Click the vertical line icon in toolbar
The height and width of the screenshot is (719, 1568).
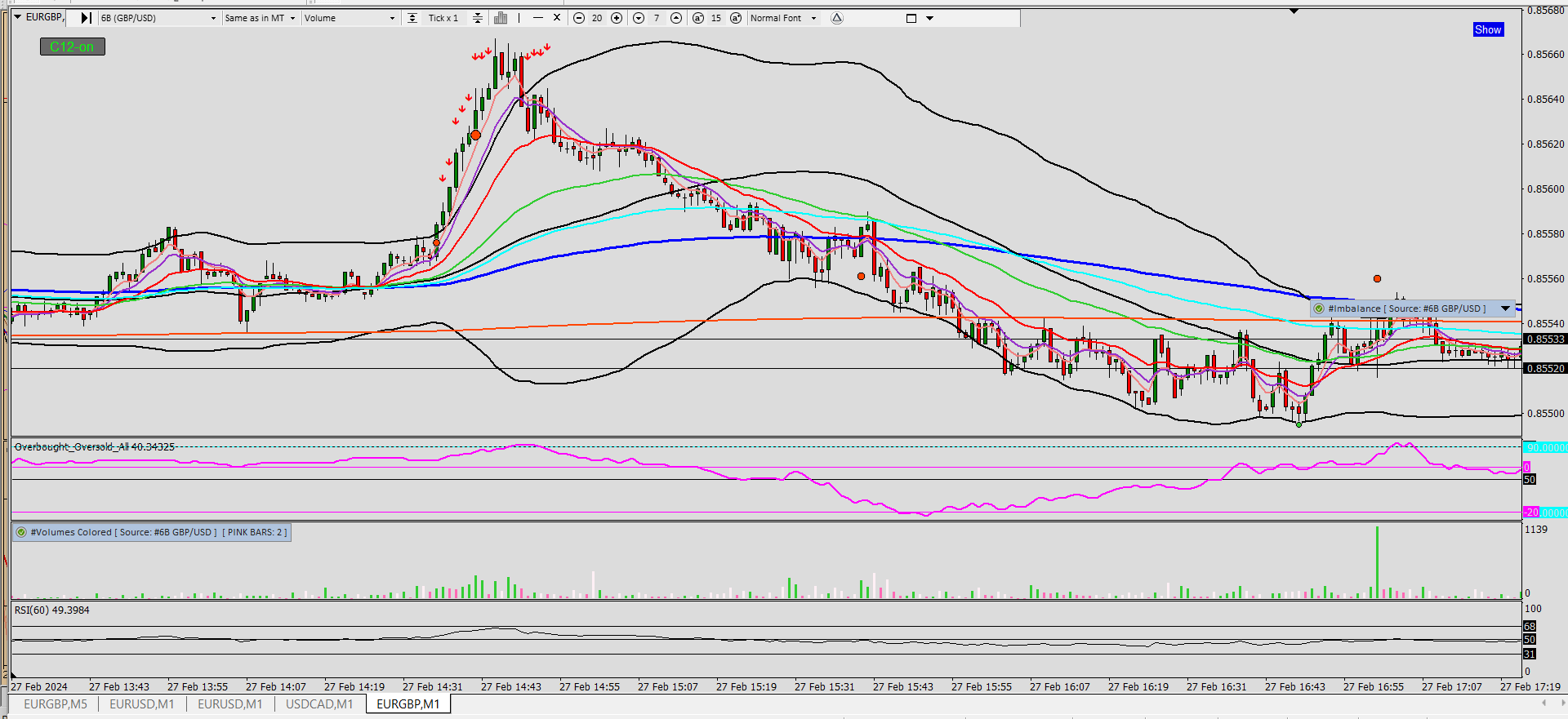click(x=519, y=18)
